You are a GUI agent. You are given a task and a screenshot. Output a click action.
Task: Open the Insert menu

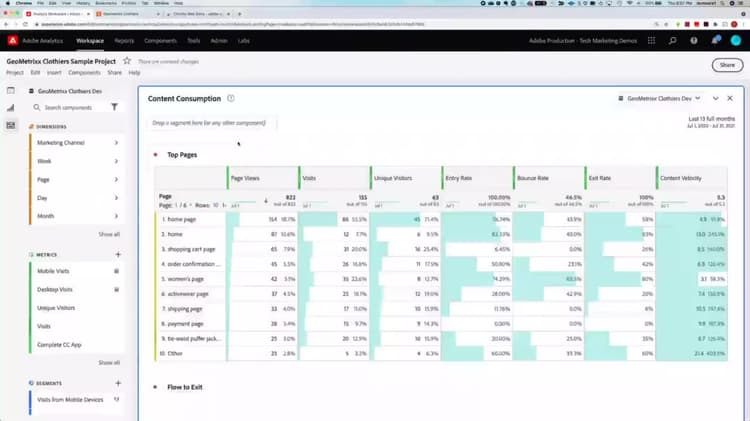click(x=54, y=73)
